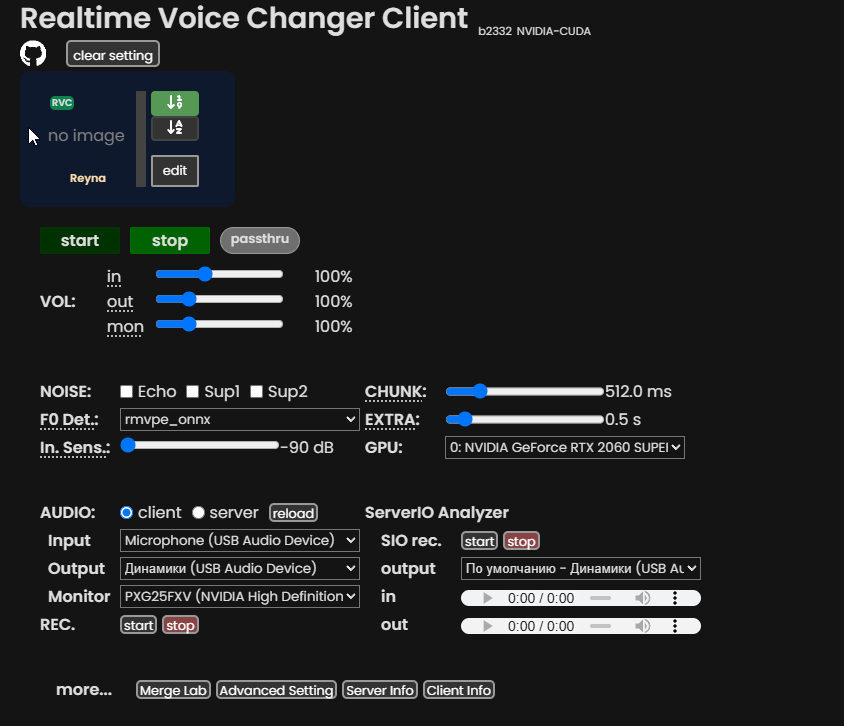Sort model slots alphabetically
Screen dimensions: 844x726
(175, 128)
